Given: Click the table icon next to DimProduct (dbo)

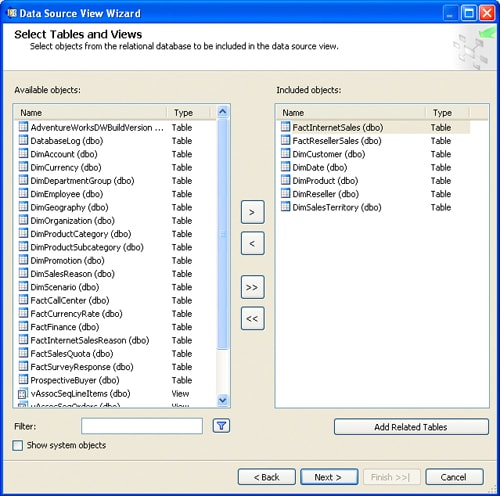Looking at the screenshot, I should tap(285, 180).
